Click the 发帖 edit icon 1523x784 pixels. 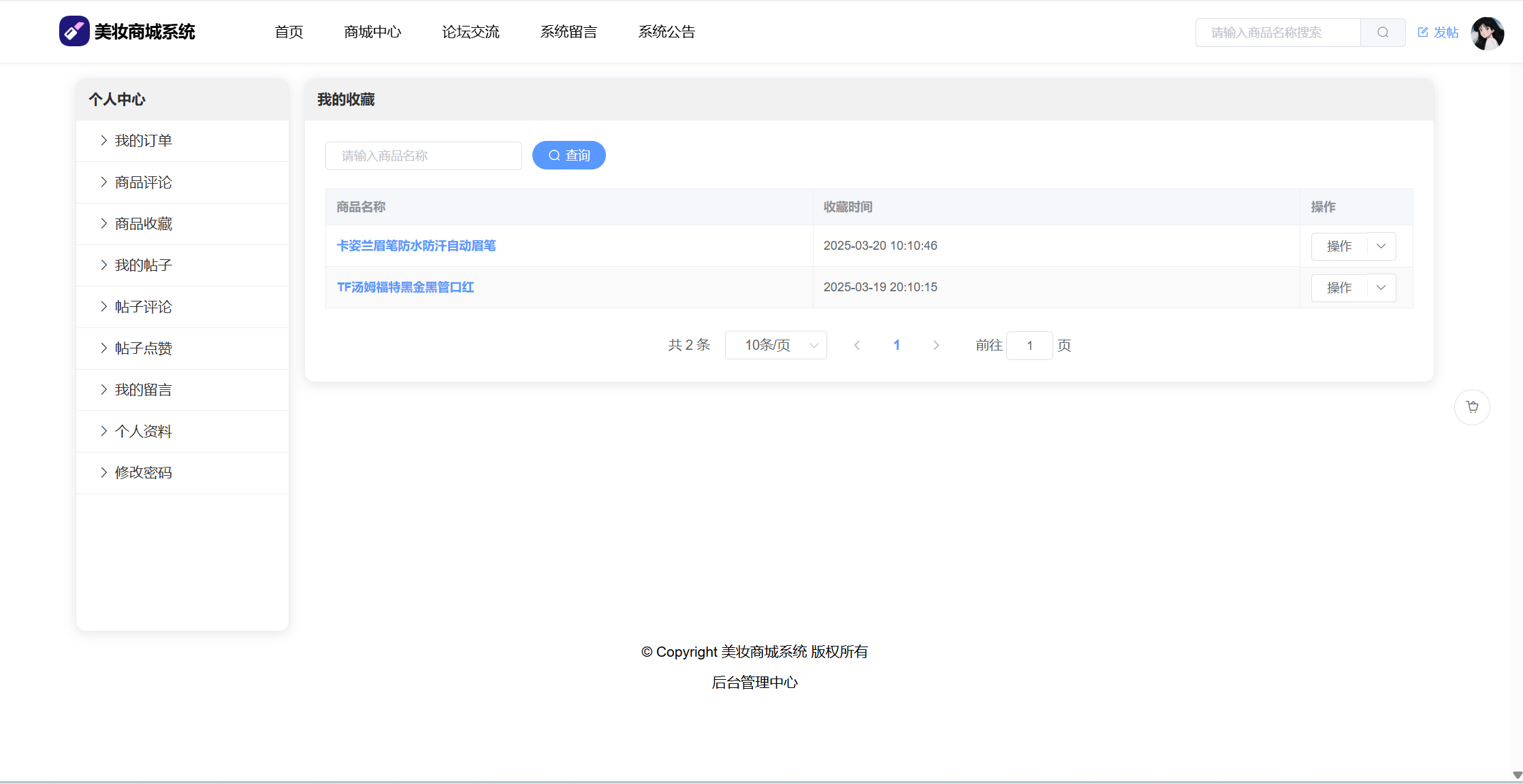coord(1423,32)
